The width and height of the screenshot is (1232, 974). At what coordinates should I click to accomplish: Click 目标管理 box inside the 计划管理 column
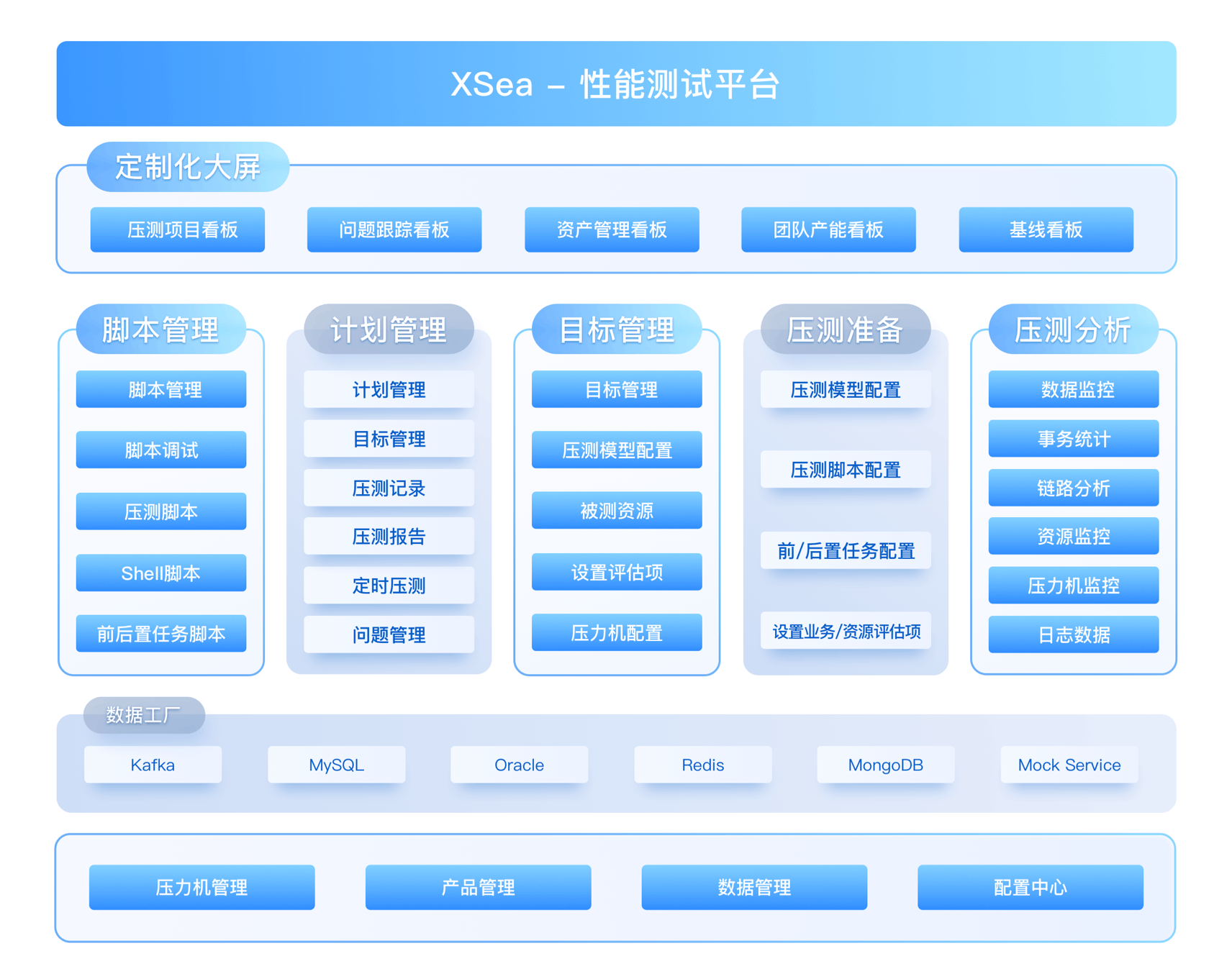click(389, 438)
